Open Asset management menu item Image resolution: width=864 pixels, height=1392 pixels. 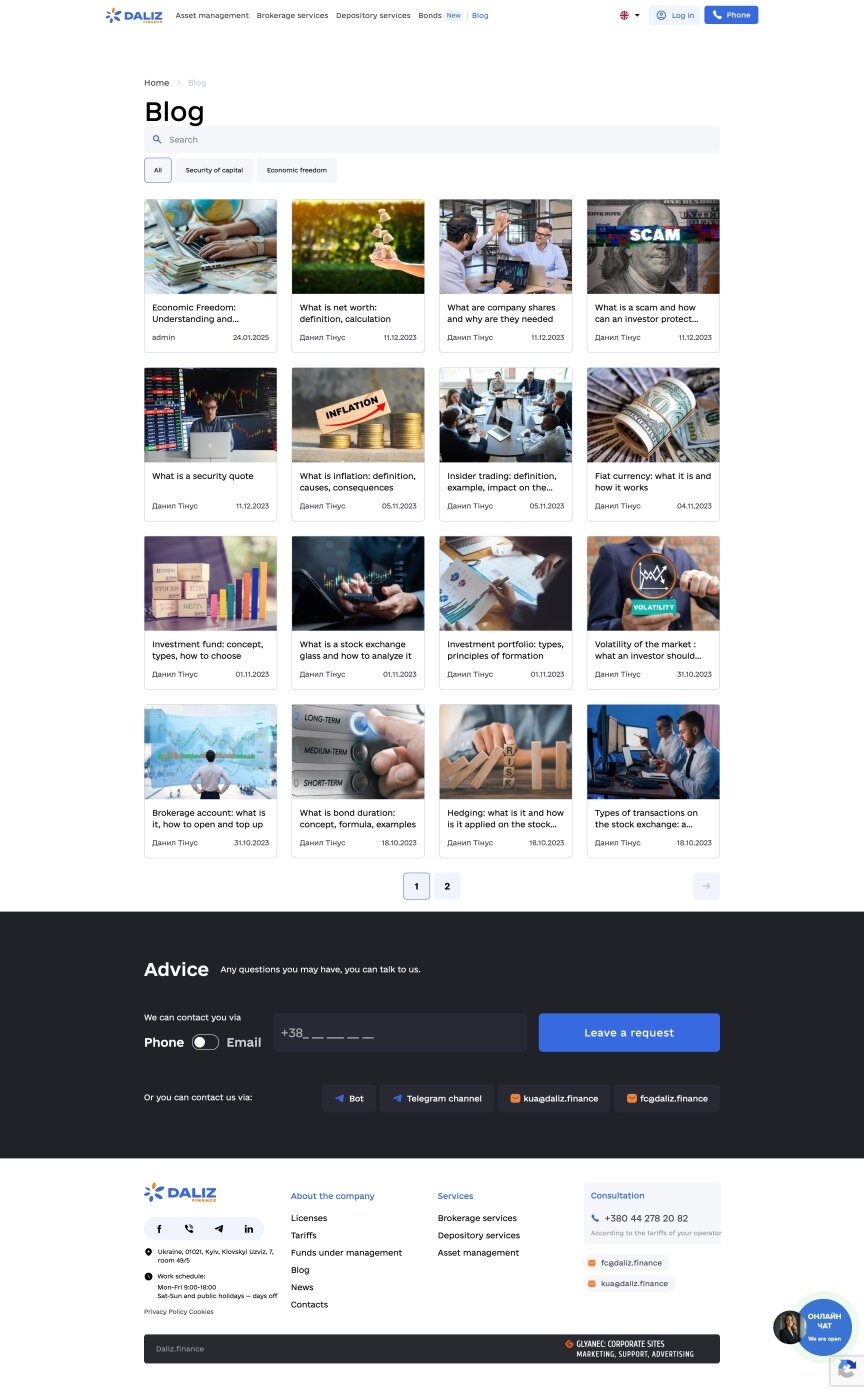click(212, 16)
